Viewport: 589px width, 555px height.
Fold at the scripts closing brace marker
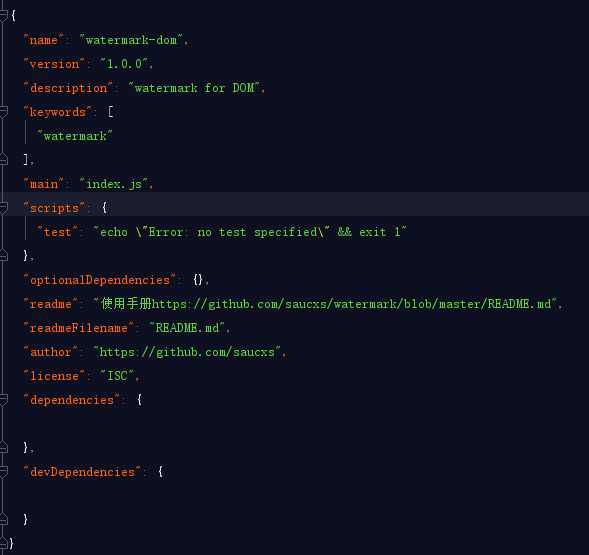[3, 256]
